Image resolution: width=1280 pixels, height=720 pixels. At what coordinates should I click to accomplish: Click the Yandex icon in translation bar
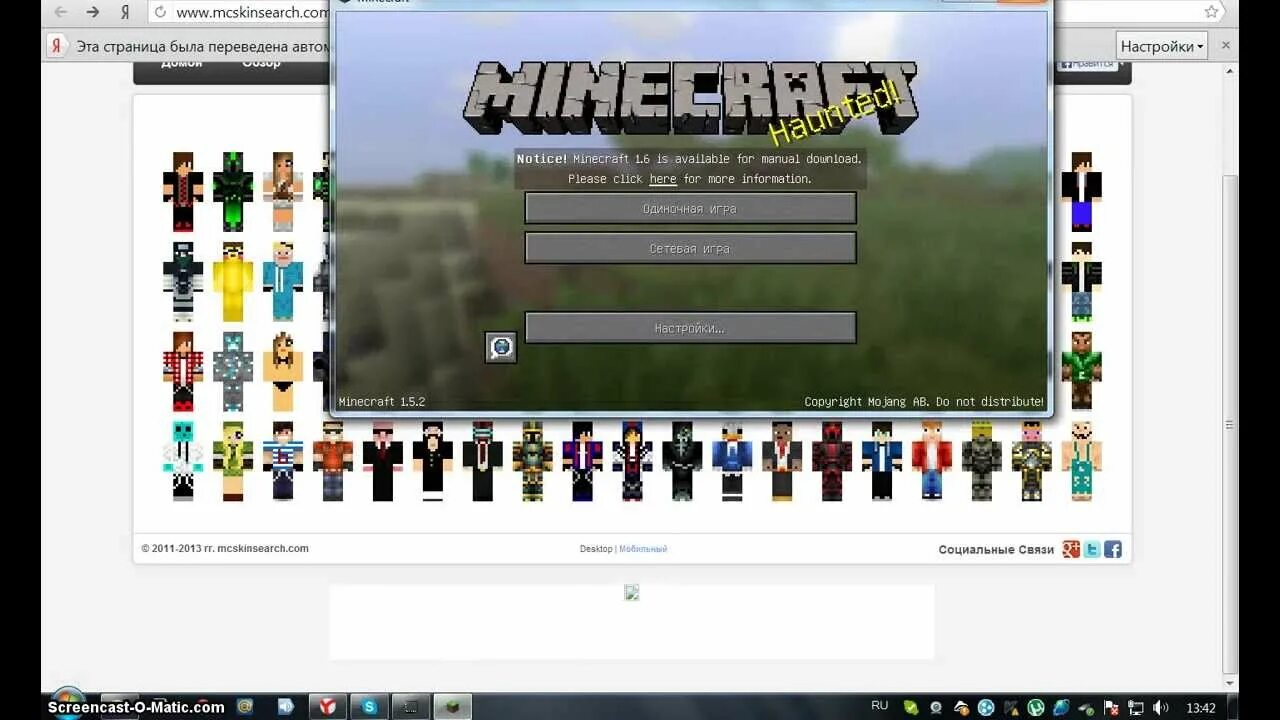[57, 46]
